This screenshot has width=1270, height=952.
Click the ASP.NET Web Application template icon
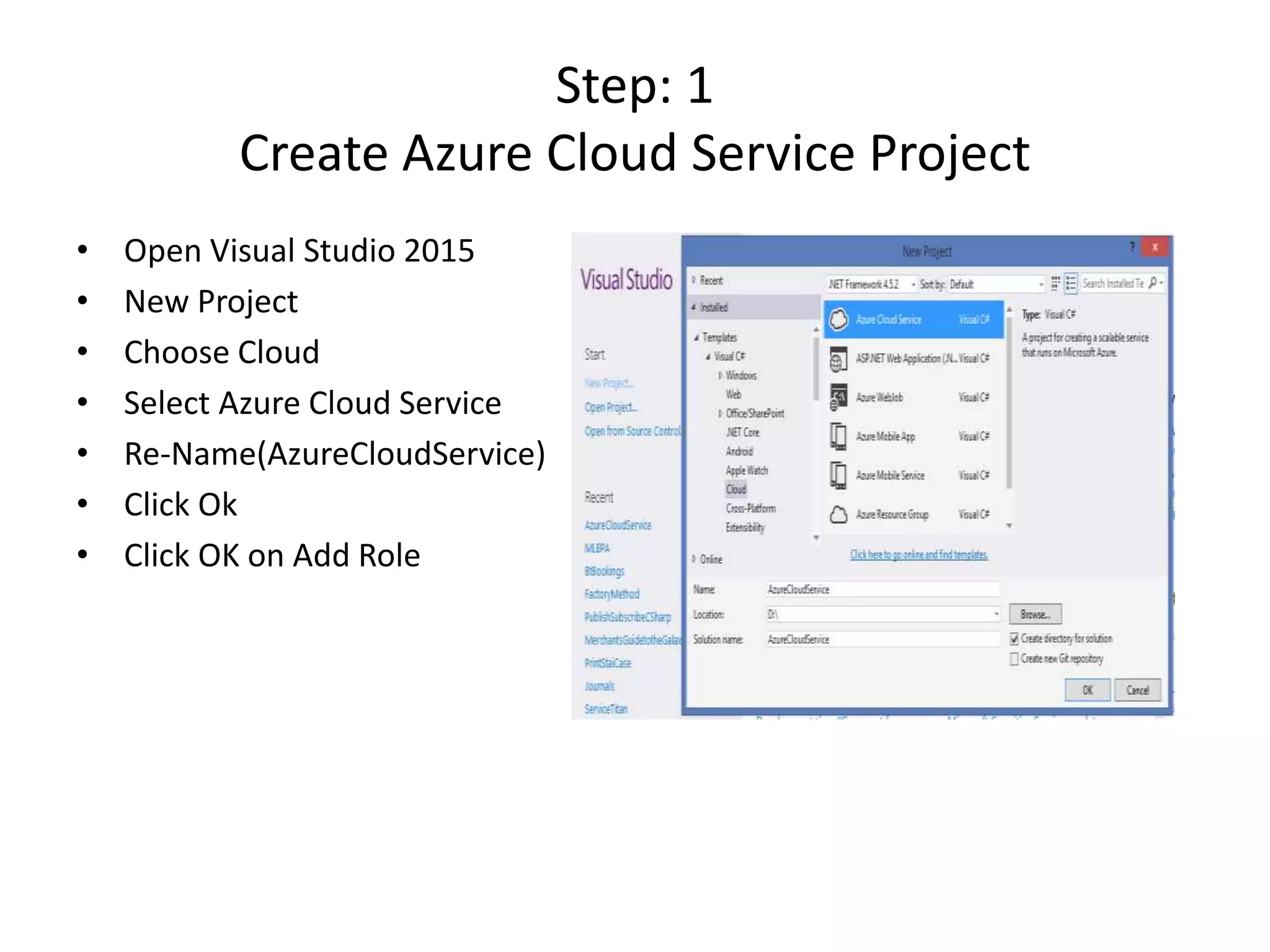click(838, 359)
